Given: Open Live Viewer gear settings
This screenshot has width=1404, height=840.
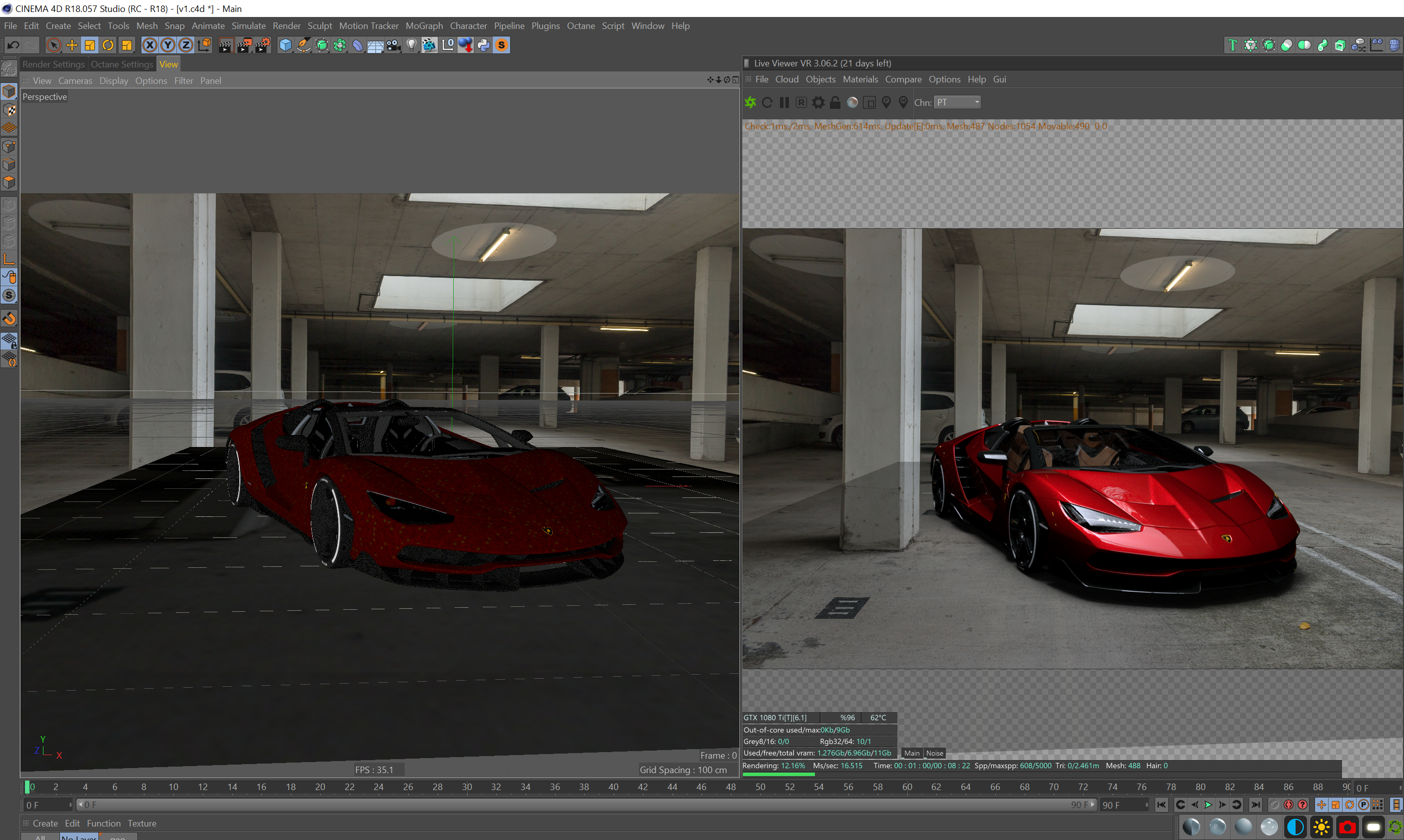Looking at the screenshot, I should 818,102.
